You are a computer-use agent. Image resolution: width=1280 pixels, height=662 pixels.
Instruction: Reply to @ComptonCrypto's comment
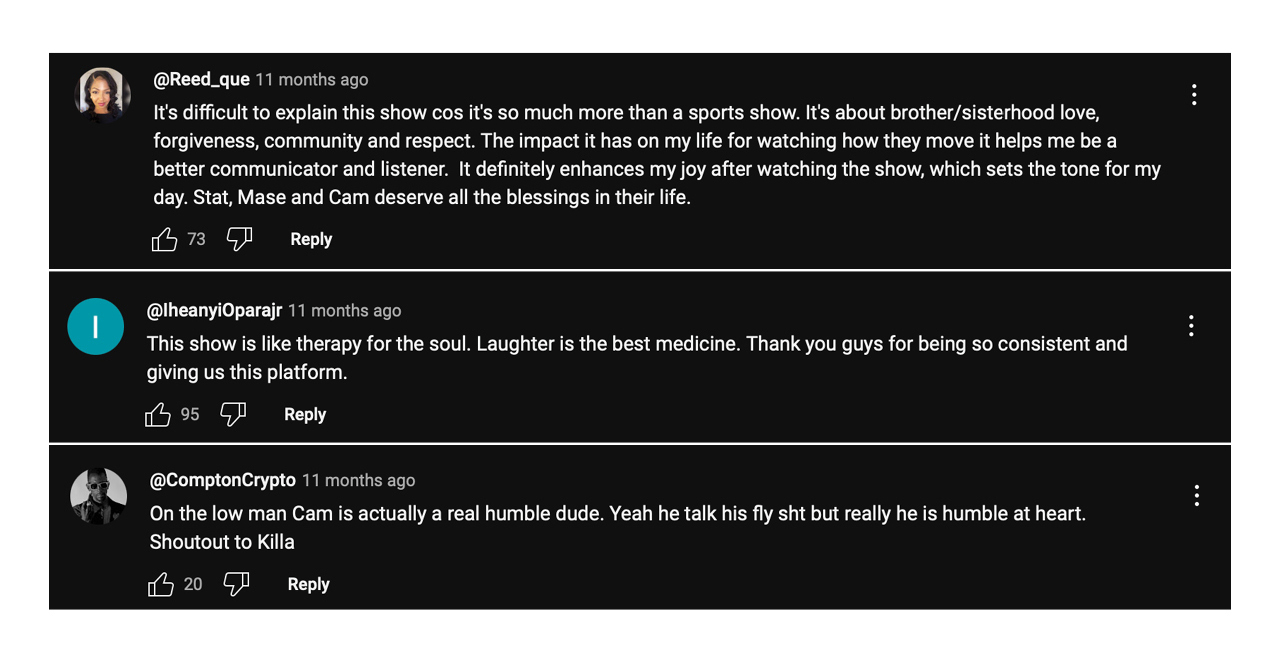(308, 585)
